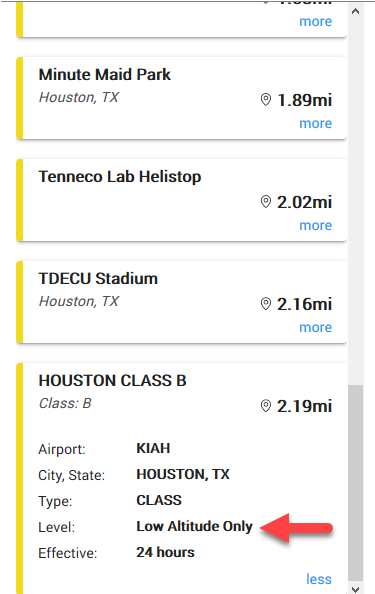Expand more details for TDECU Stadium

click(x=316, y=327)
